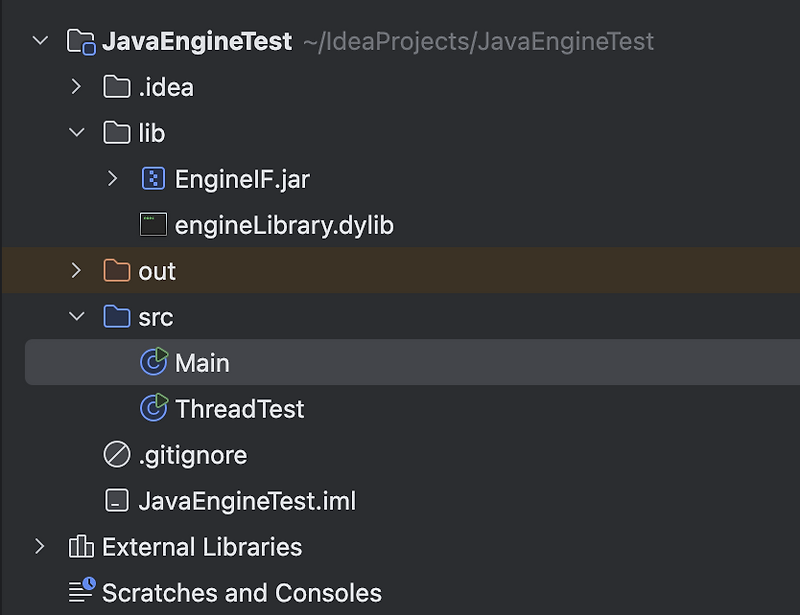This screenshot has height=615, width=800.
Task: Click the JavaEngineTest project folder icon
Action: (x=78, y=40)
